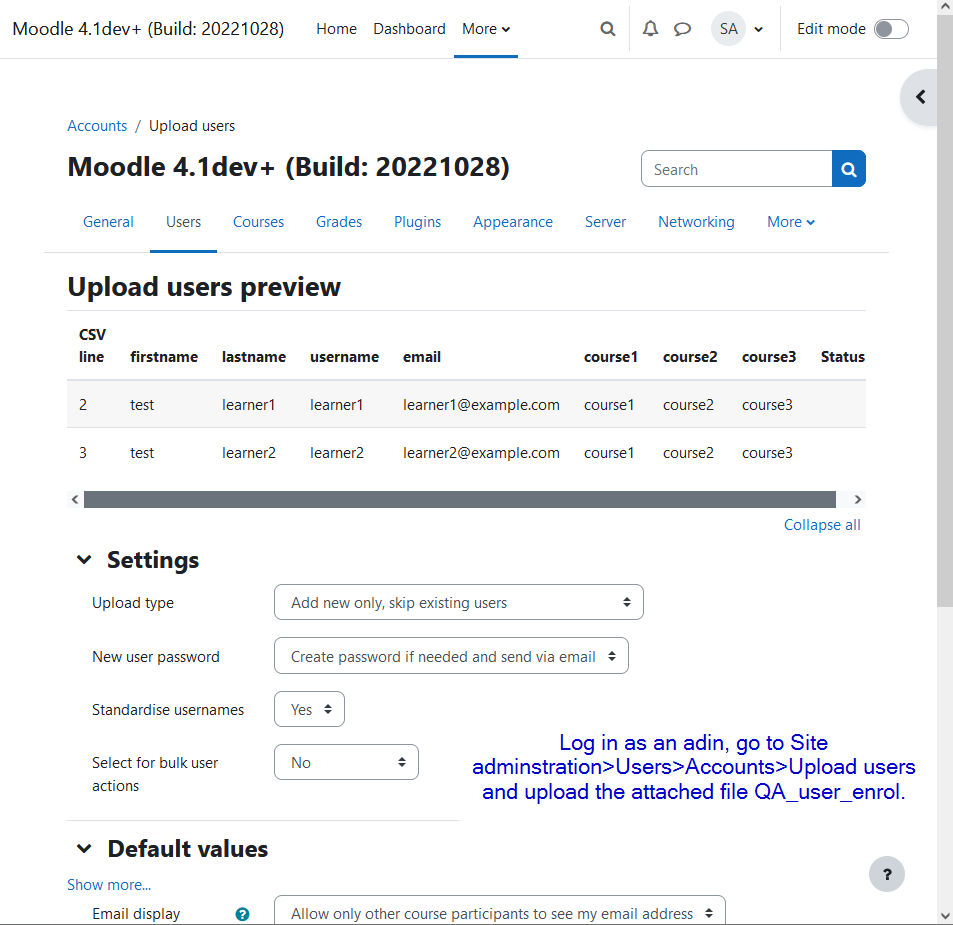
Task: Open the More admin tabs dropdown
Action: pos(790,222)
